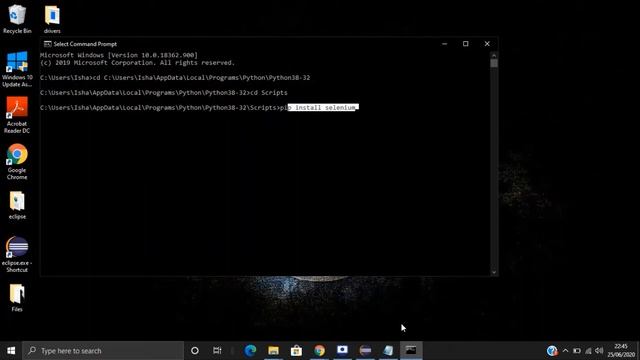Screen dimensions: 640x360
Task: Click Command Prompt title bar icon
Action: click(47, 44)
